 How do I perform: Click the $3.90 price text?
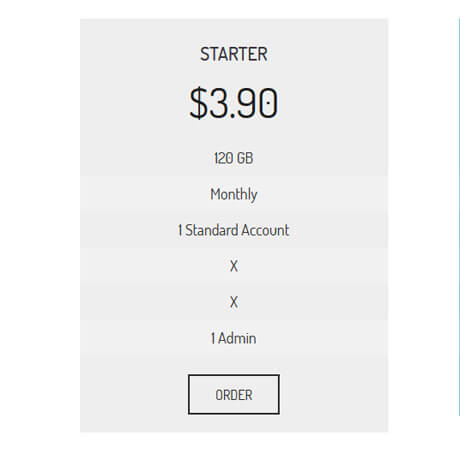[234, 103]
